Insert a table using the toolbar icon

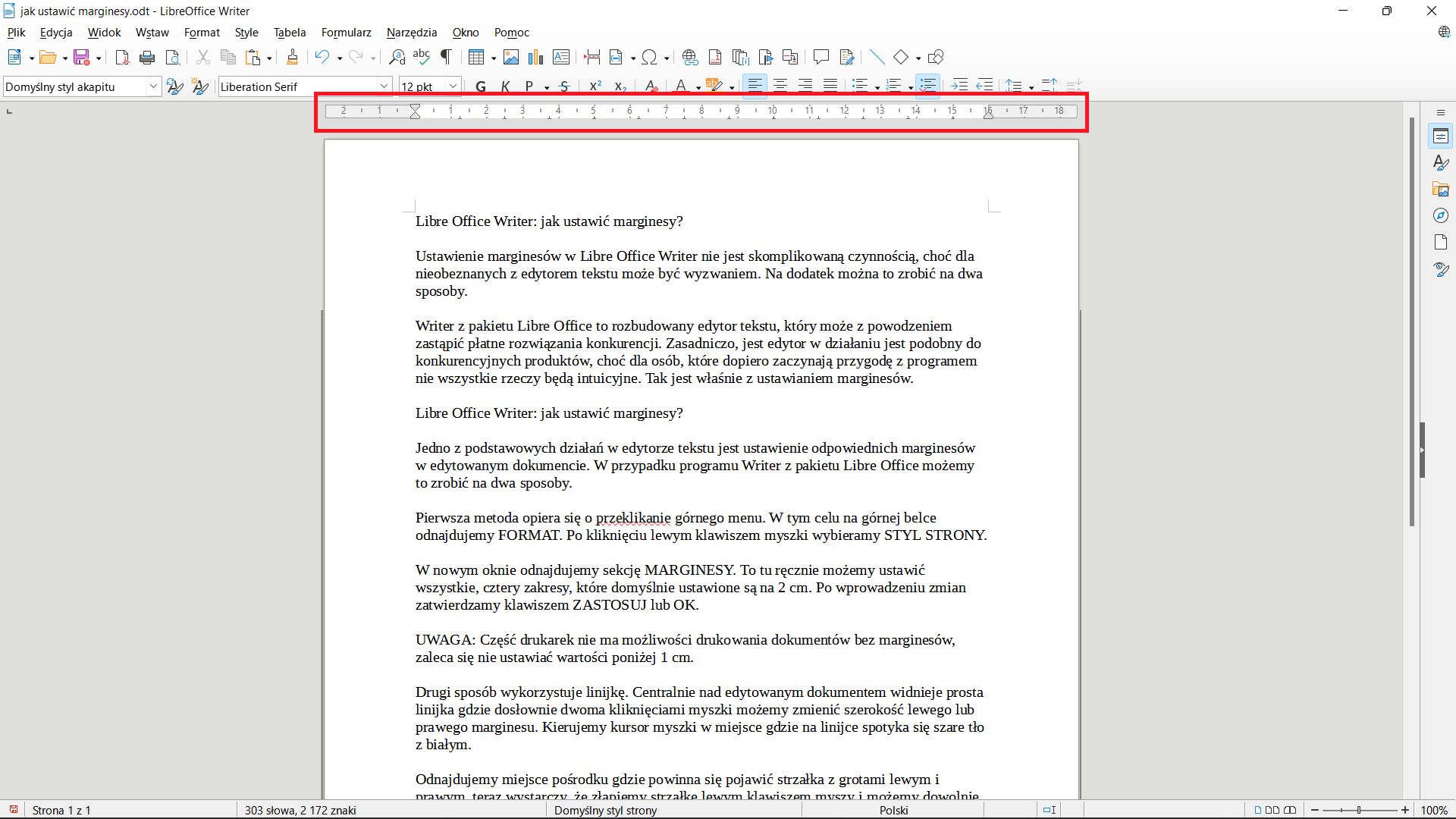[477, 57]
